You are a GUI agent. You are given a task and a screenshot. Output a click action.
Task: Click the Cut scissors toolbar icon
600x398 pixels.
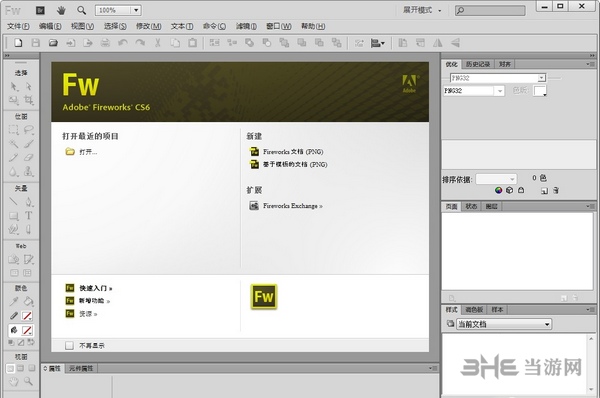(158, 43)
